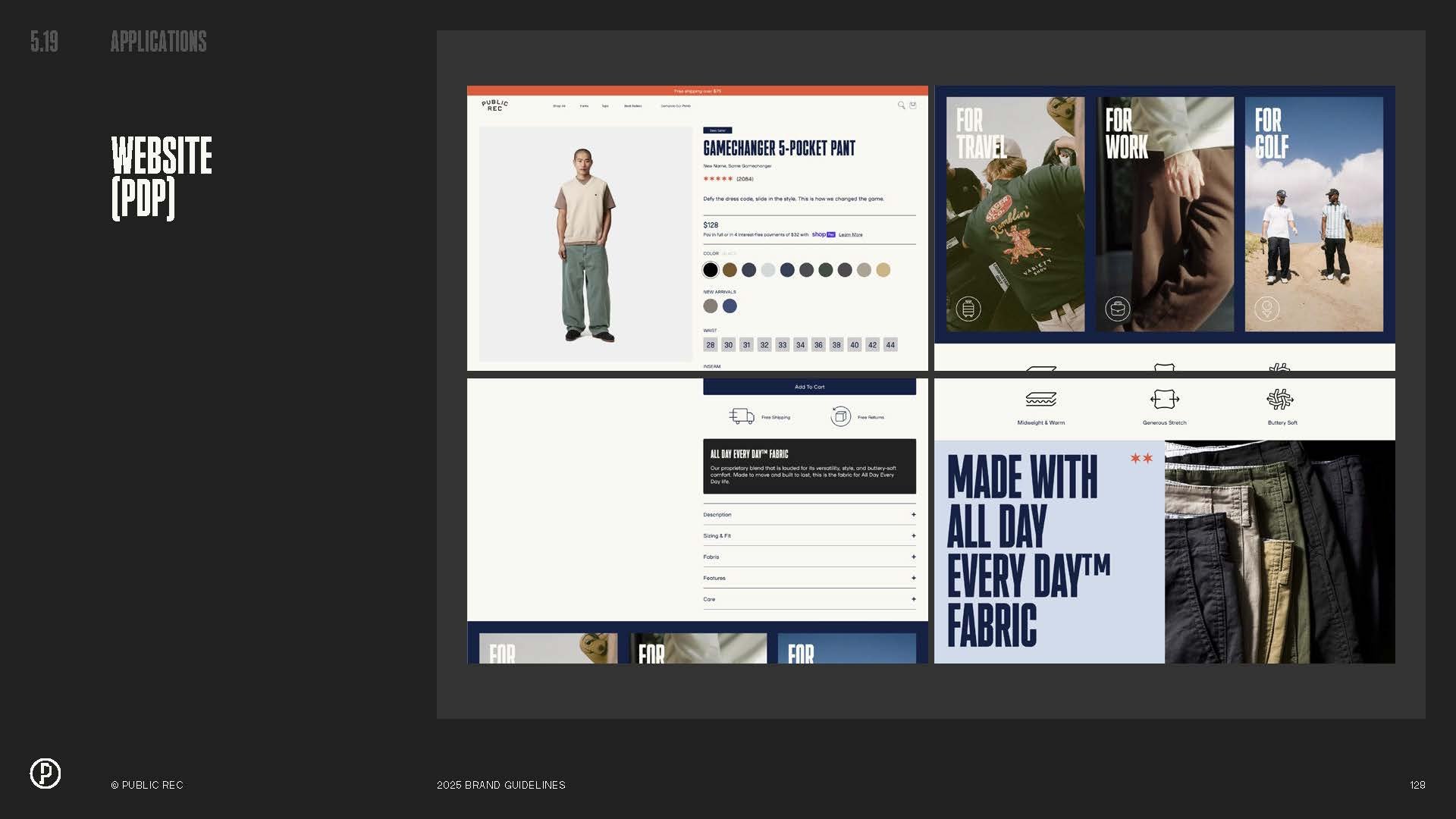Image resolution: width=1456 pixels, height=819 pixels.
Task: Click the Buttery Soft icon
Action: tap(1280, 399)
